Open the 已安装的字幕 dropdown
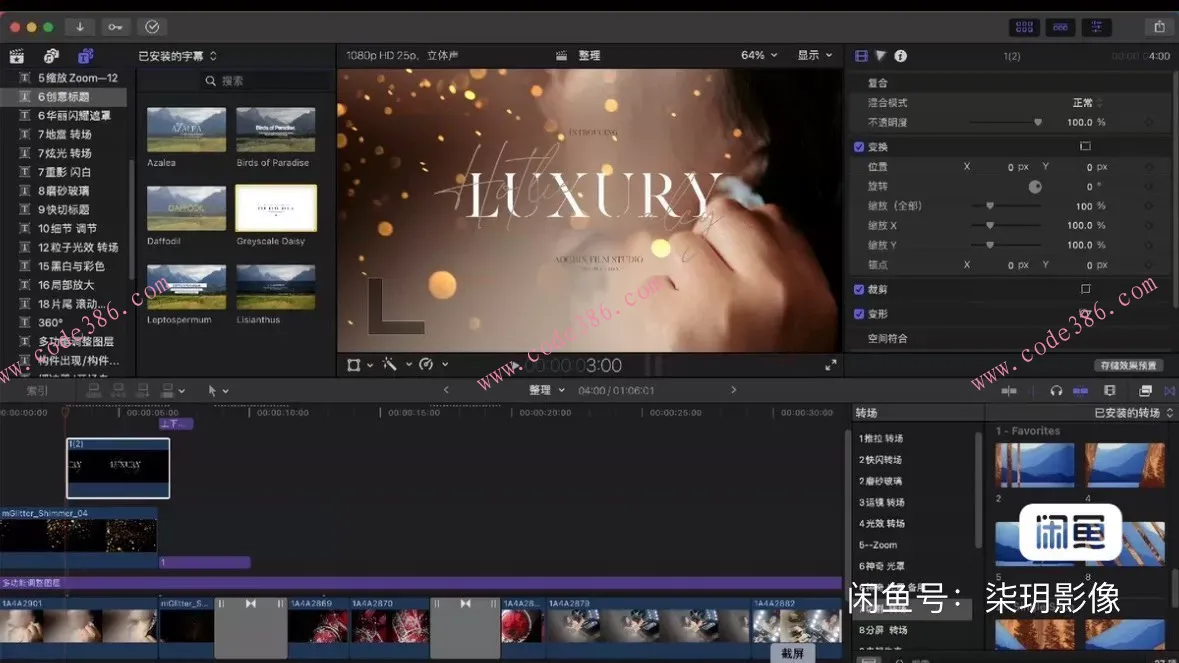This screenshot has width=1179, height=663. [177, 56]
